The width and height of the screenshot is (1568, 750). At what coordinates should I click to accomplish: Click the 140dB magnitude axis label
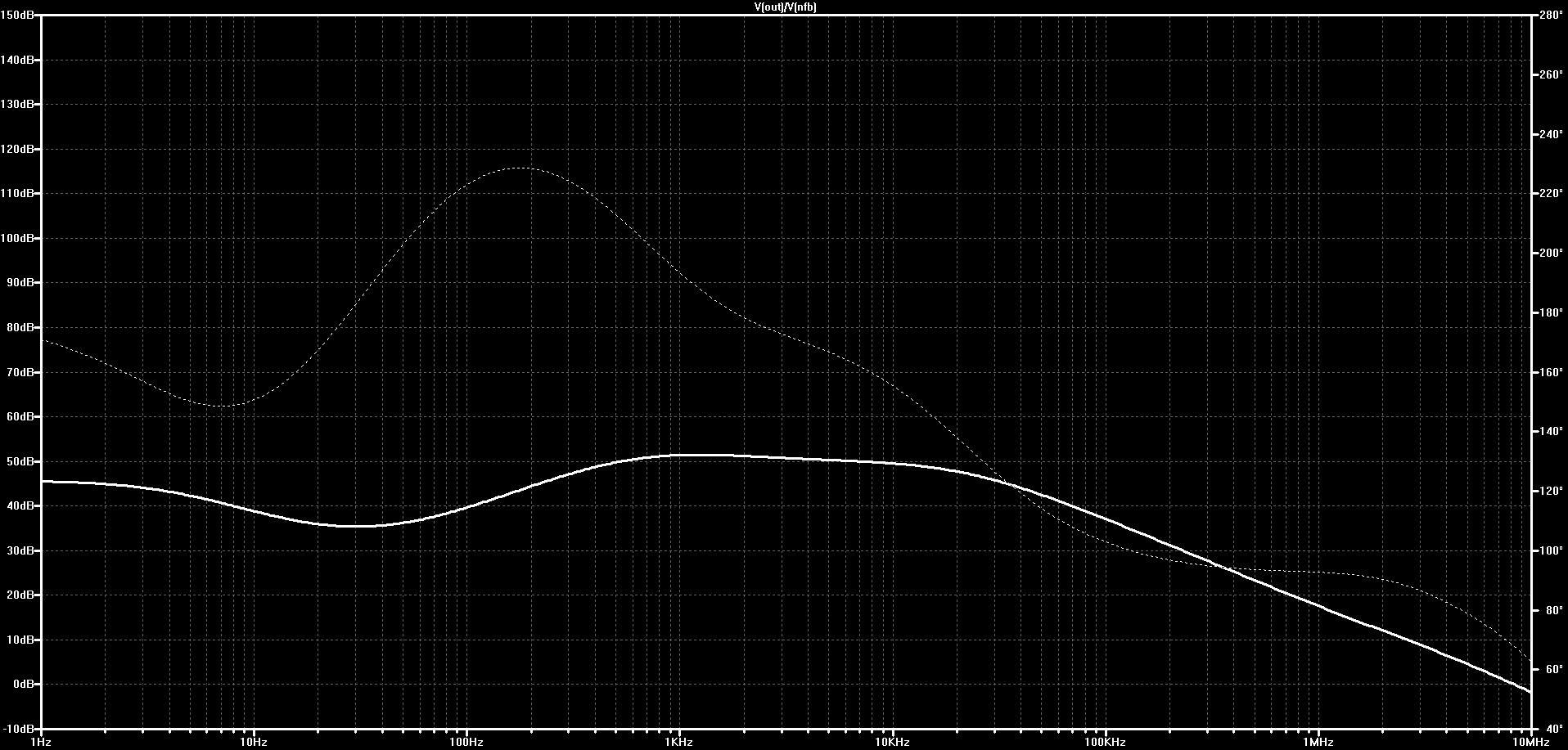[x=17, y=60]
